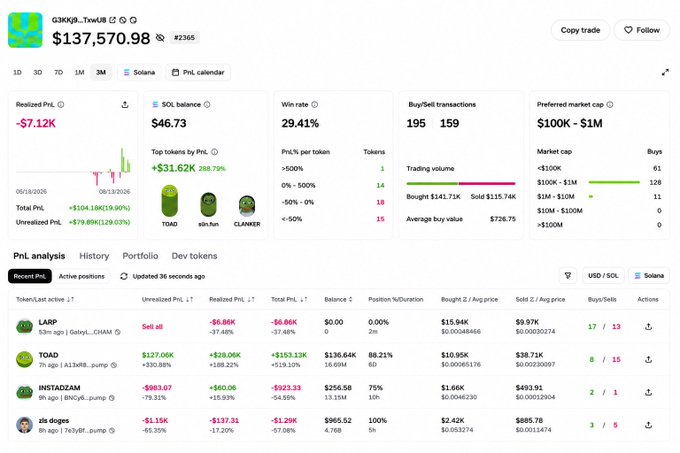
Task: Expand dashboard to full screen icon
Action: coord(665,72)
